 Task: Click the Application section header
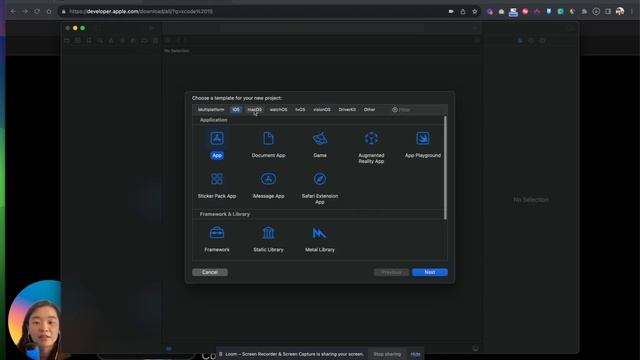pyautogui.click(x=213, y=120)
